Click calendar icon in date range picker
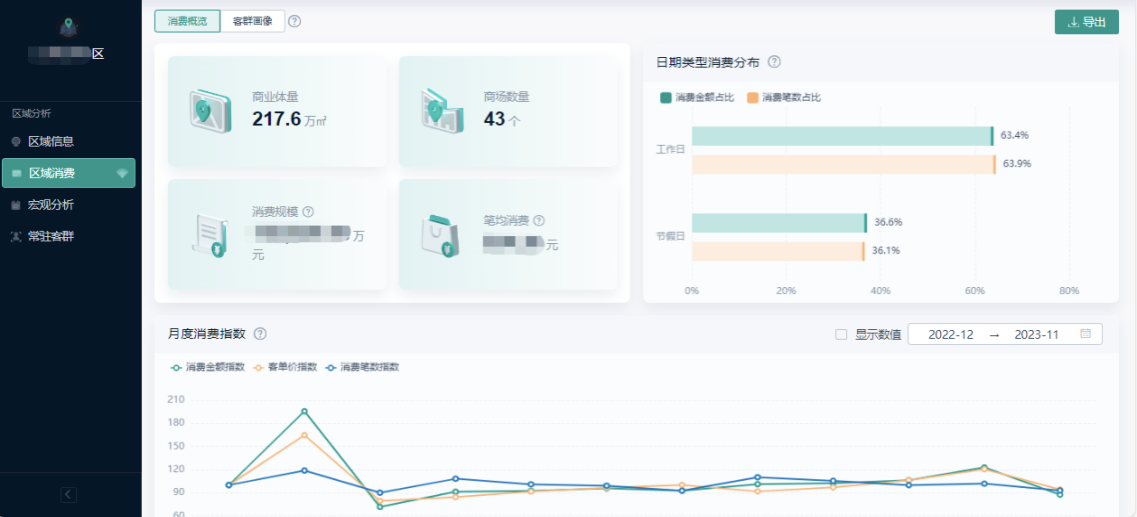1137x517 pixels. (1085, 334)
